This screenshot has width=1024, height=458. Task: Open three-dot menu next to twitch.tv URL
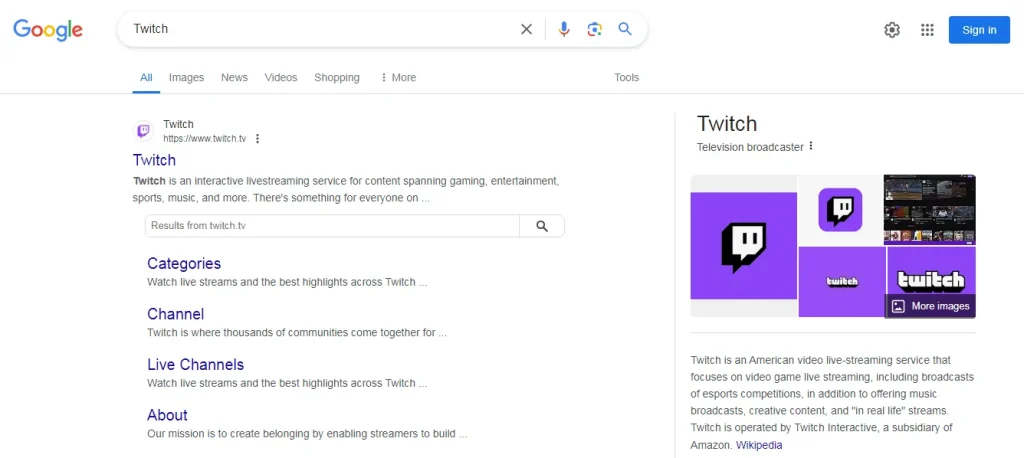click(257, 139)
